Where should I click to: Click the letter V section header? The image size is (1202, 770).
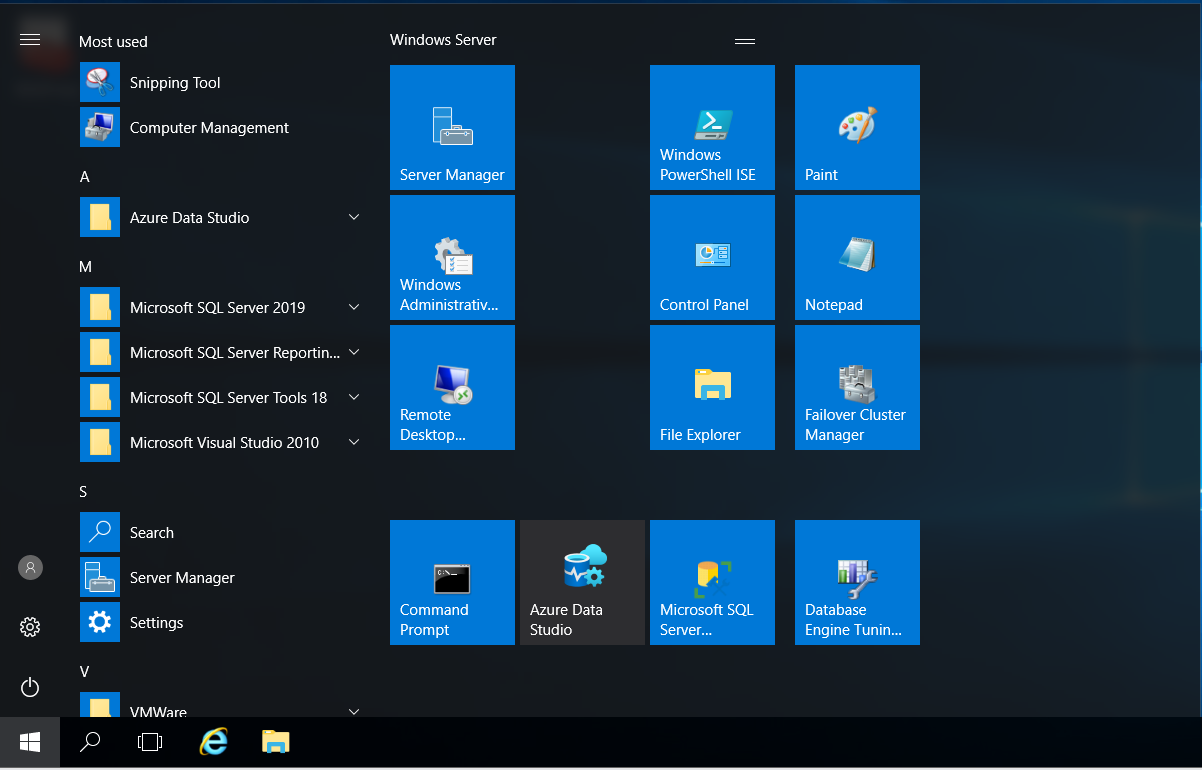coord(85,672)
